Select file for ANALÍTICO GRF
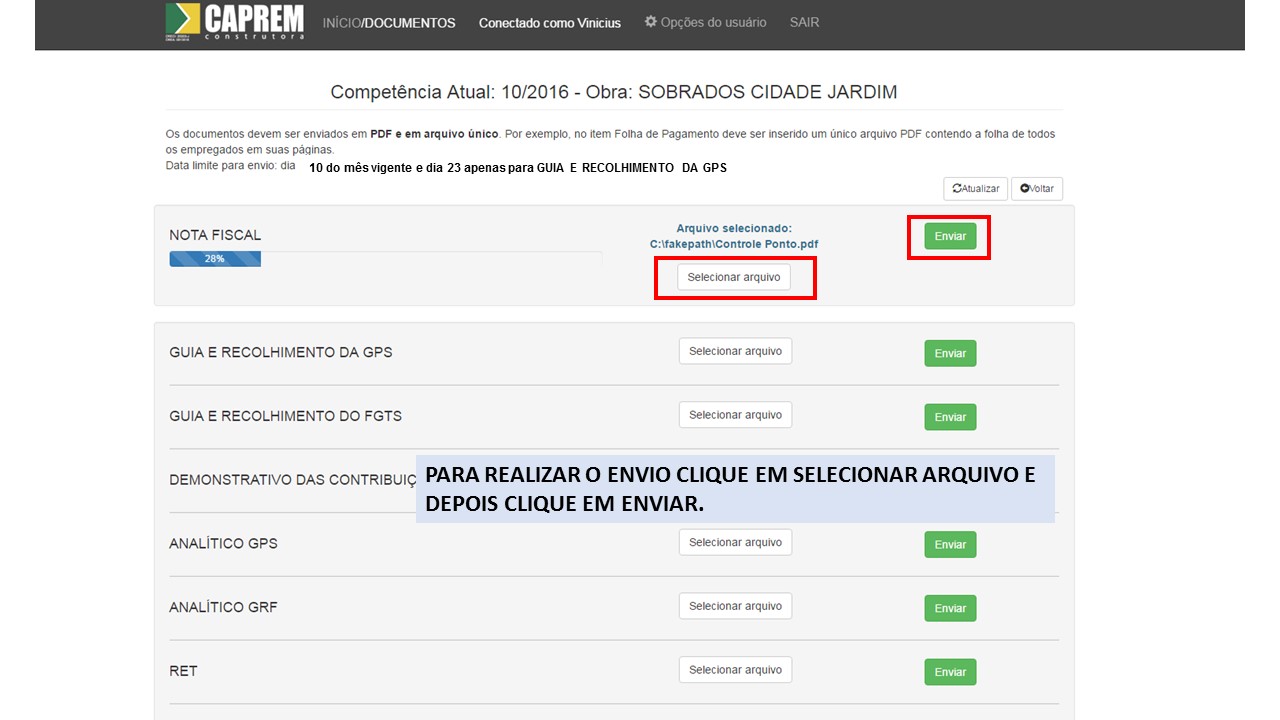This screenshot has height=720, width=1280. (735, 606)
